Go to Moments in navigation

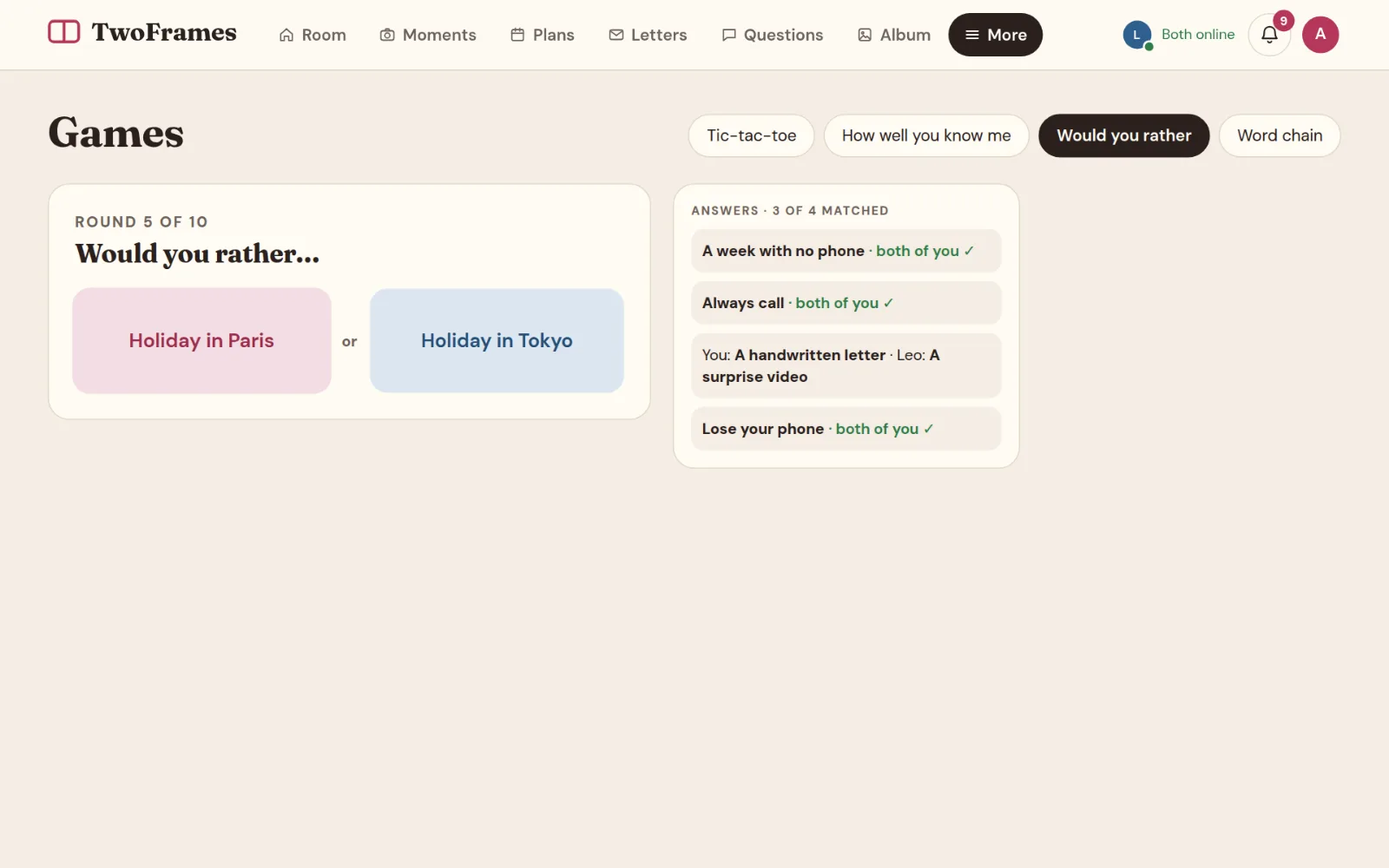click(x=428, y=35)
